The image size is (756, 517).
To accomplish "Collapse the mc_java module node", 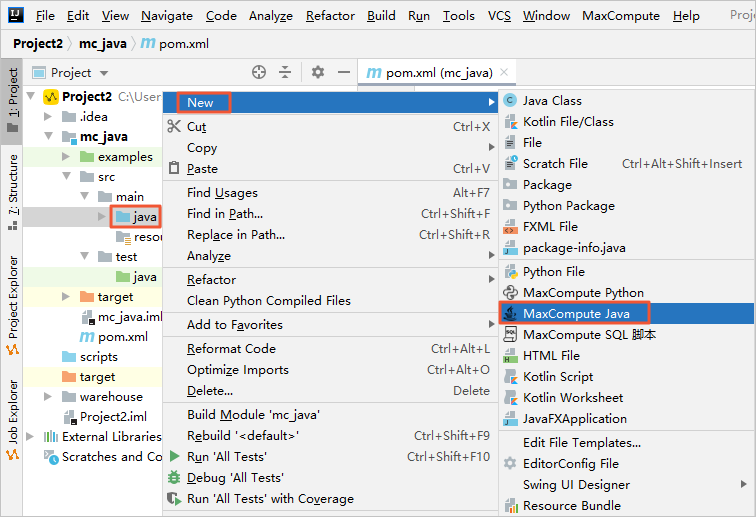I will [48, 136].
